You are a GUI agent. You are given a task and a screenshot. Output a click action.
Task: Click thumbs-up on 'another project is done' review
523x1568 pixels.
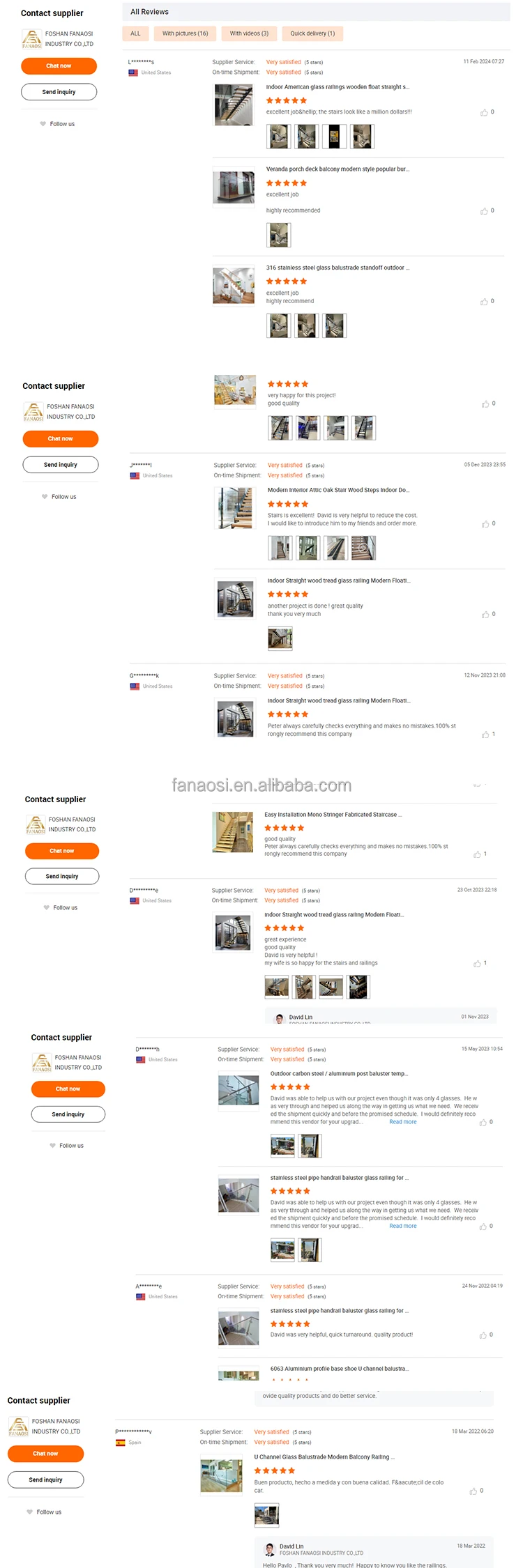click(485, 615)
